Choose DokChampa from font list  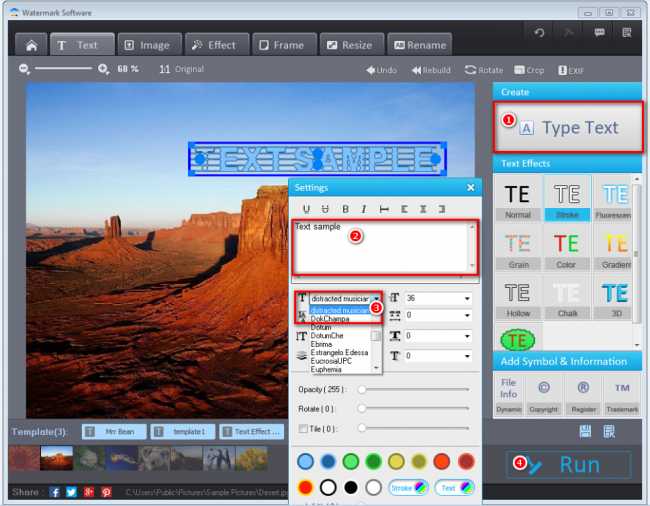(330, 319)
